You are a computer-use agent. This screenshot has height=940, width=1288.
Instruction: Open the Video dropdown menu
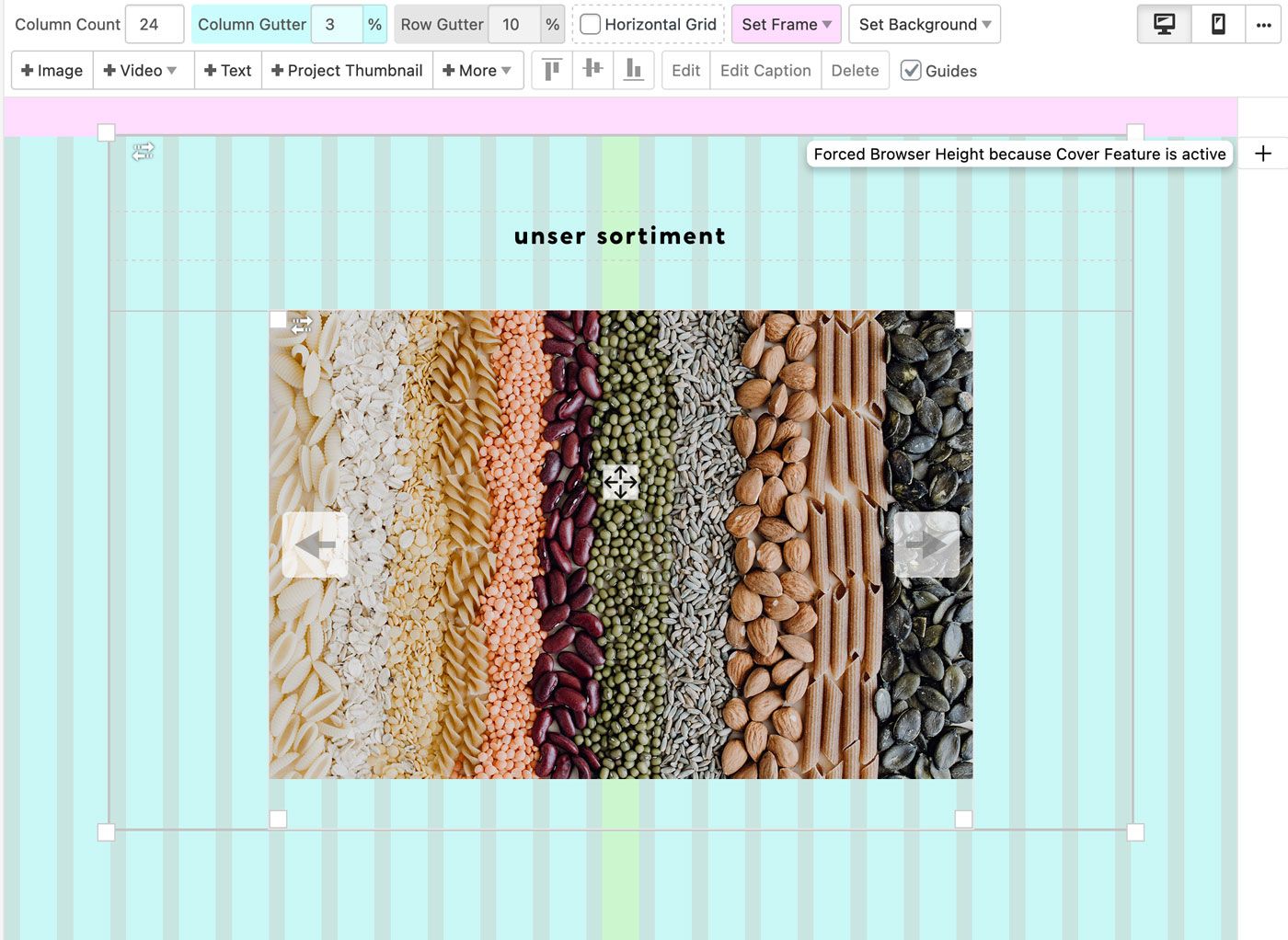click(x=142, y=71)
